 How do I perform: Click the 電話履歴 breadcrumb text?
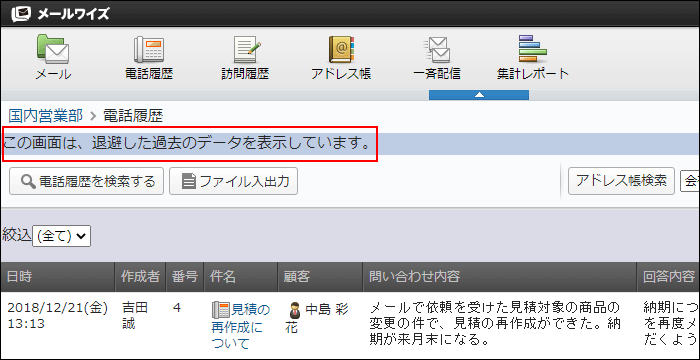pos(133,116)
